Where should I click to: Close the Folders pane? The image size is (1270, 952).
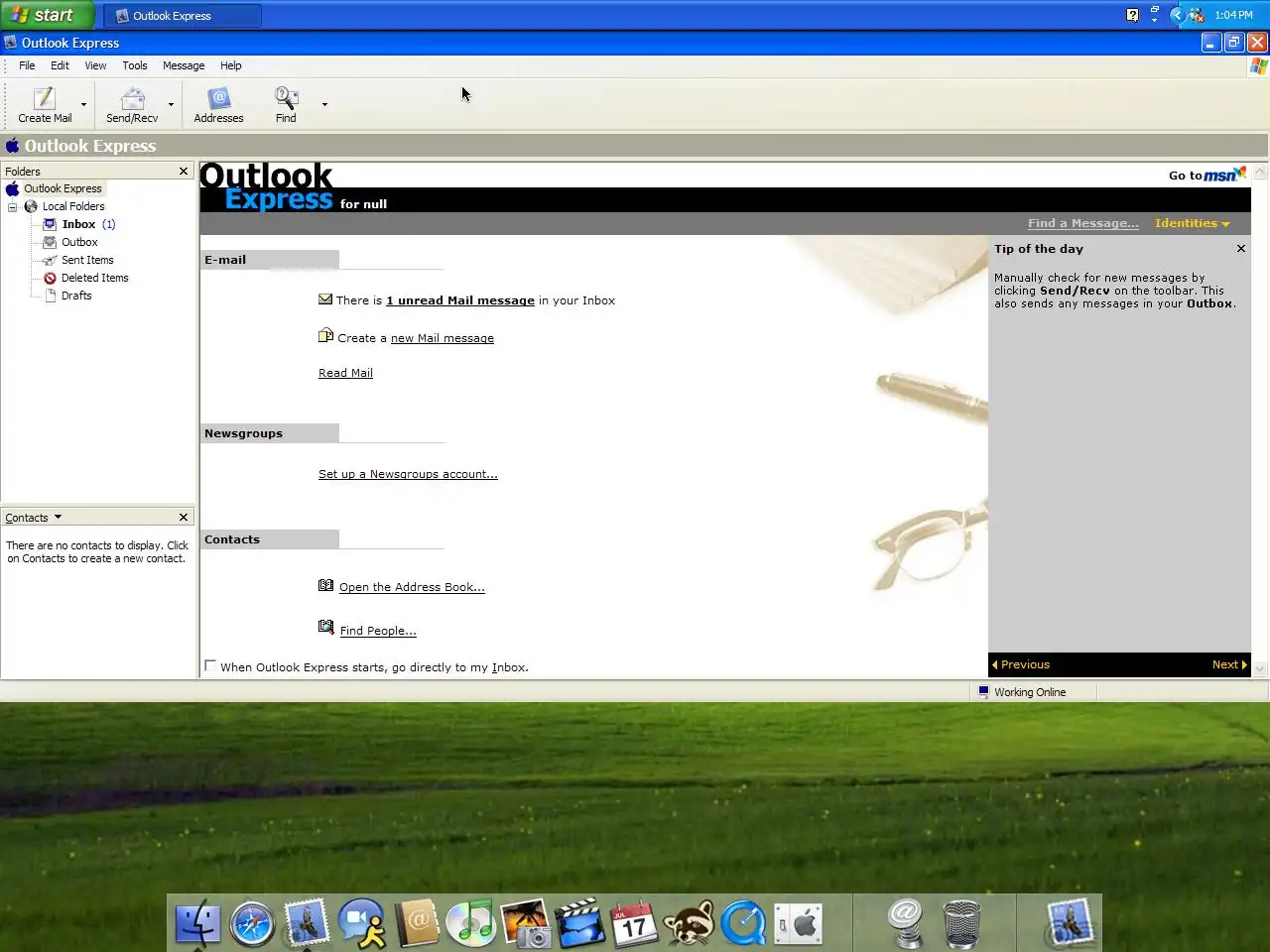pyautogui.click(x=184, y=172)
